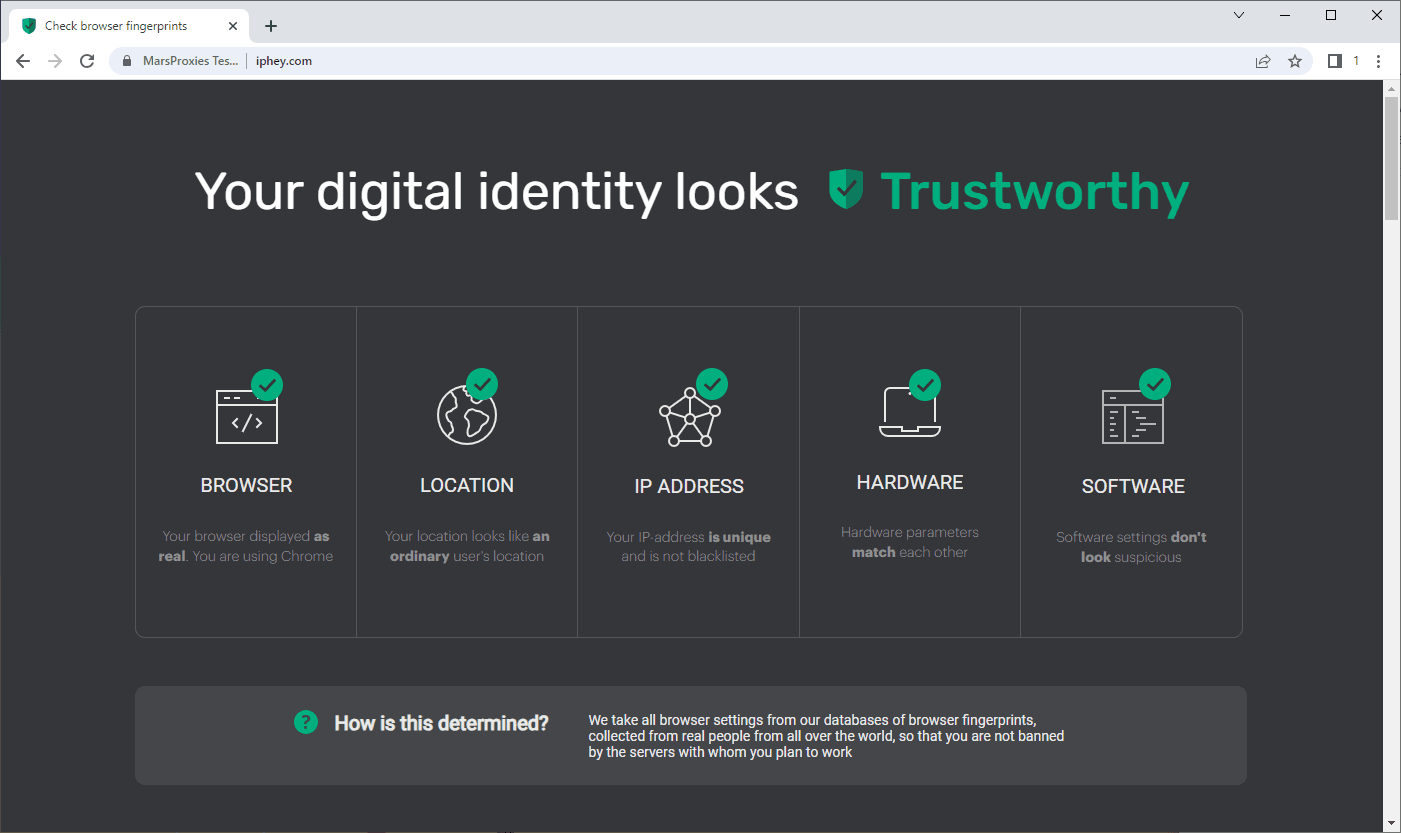The image size is (1401, 833).
Task: Click the green checkmark badge on IP Address
Action: (712, 384)
